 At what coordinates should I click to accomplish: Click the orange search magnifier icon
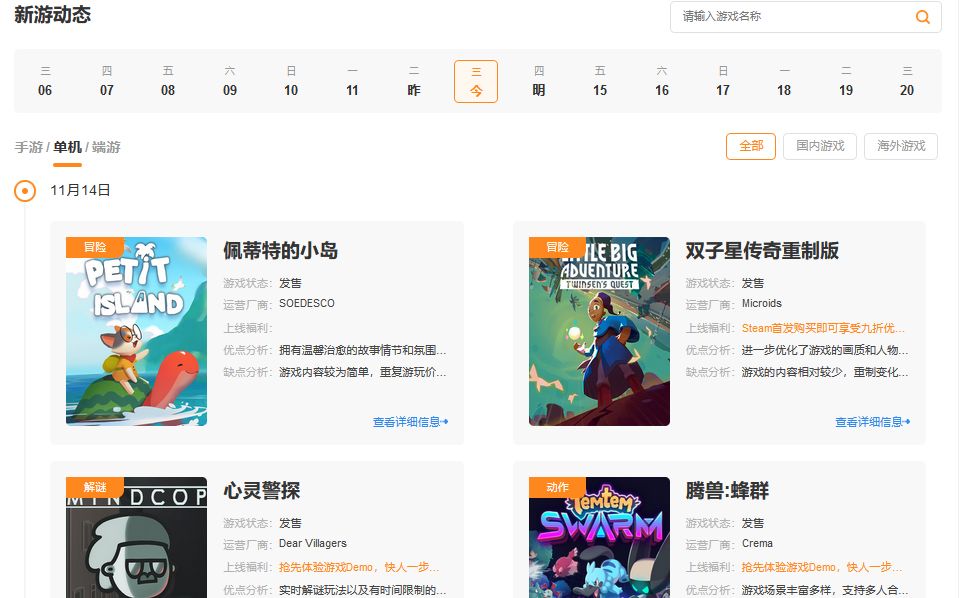922,17
